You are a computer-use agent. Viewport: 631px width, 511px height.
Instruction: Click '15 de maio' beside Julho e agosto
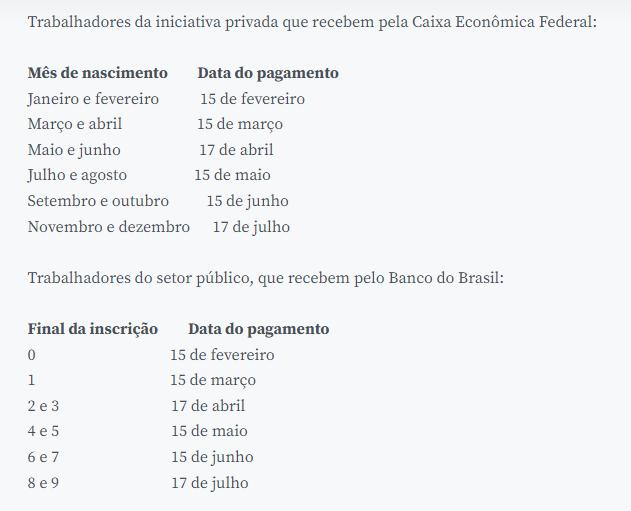tap(232, 175)
